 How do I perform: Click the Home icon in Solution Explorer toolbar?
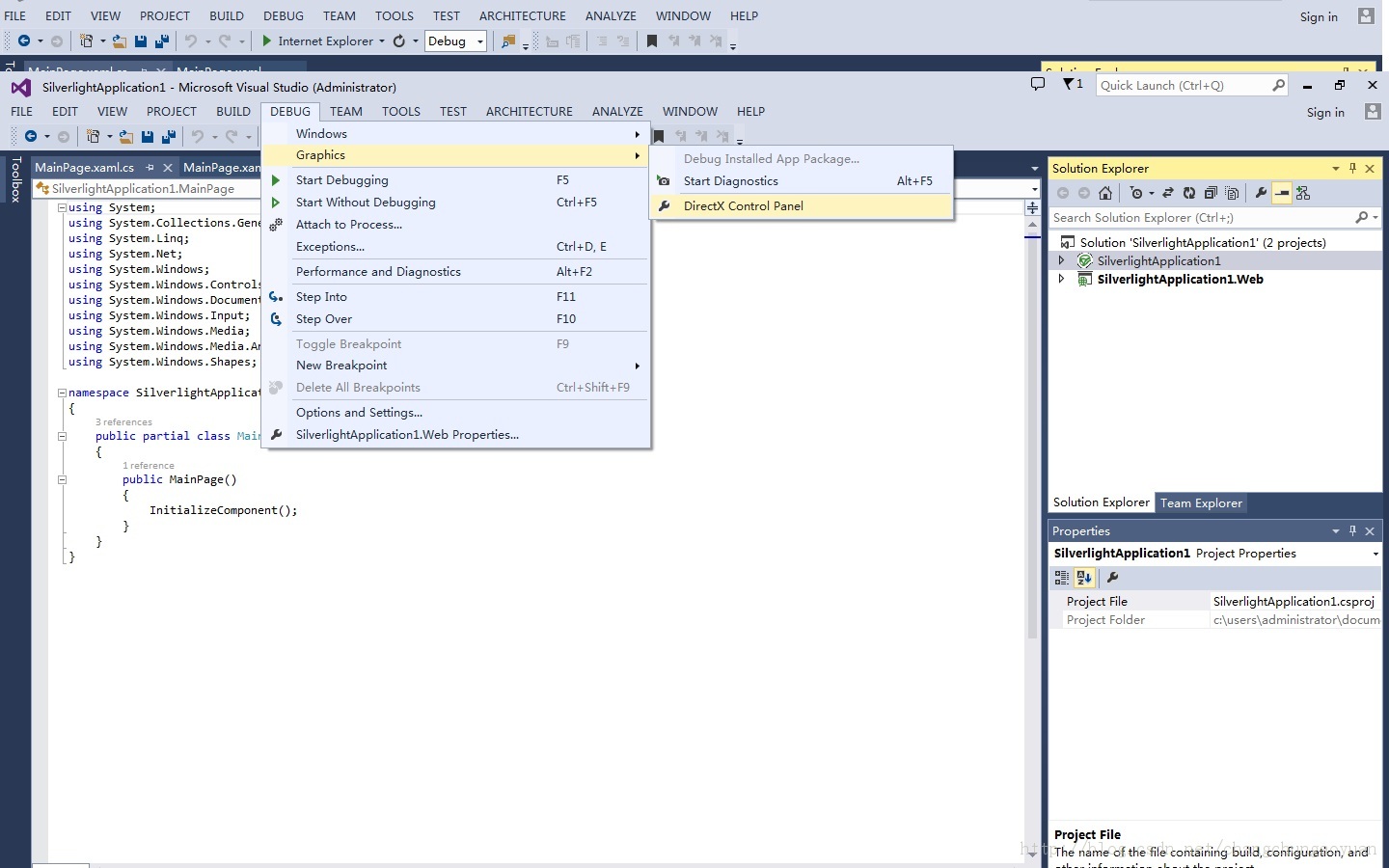point(1105,193)
